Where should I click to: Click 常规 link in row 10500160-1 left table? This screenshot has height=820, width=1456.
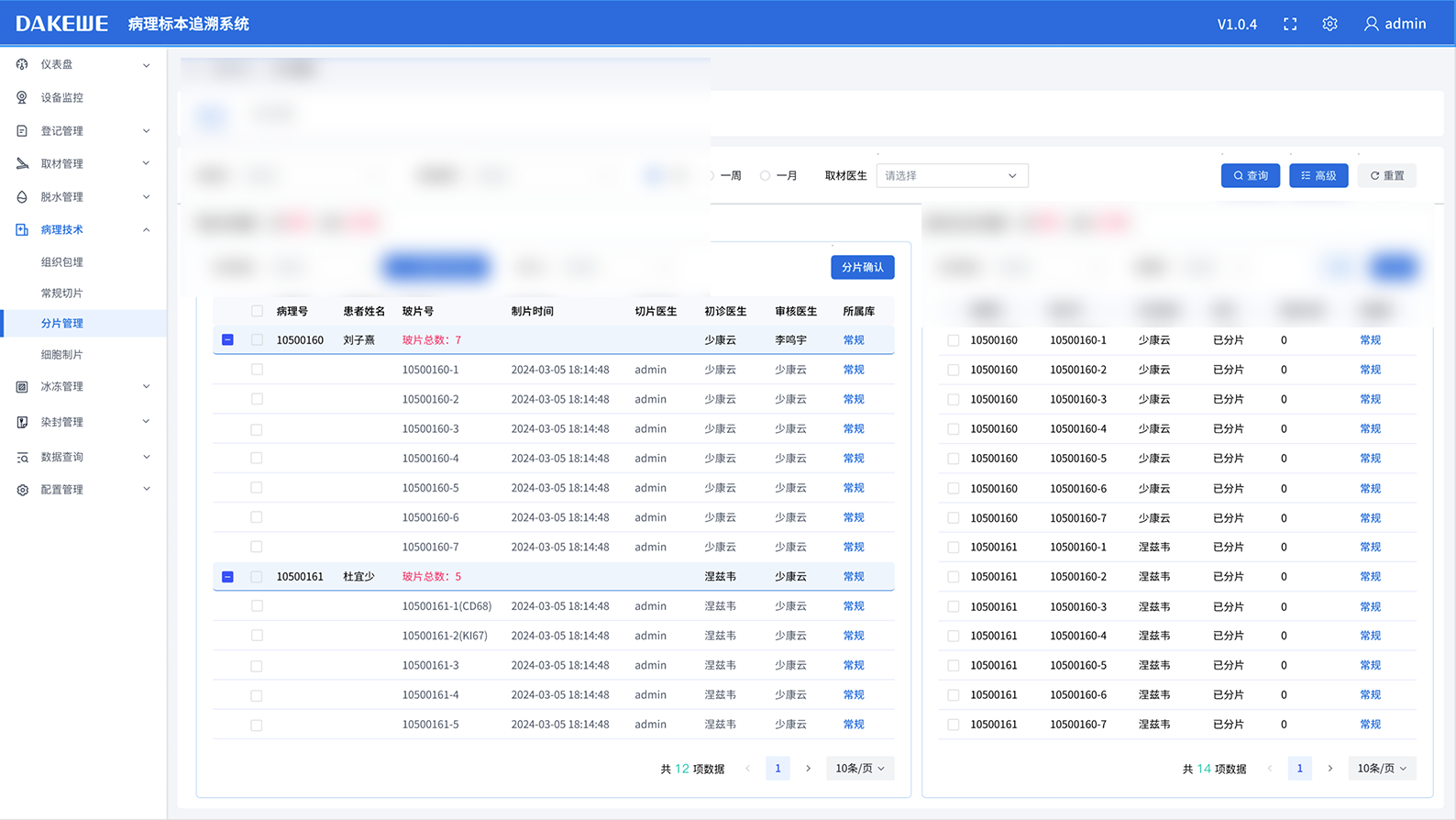coord(854,370)
